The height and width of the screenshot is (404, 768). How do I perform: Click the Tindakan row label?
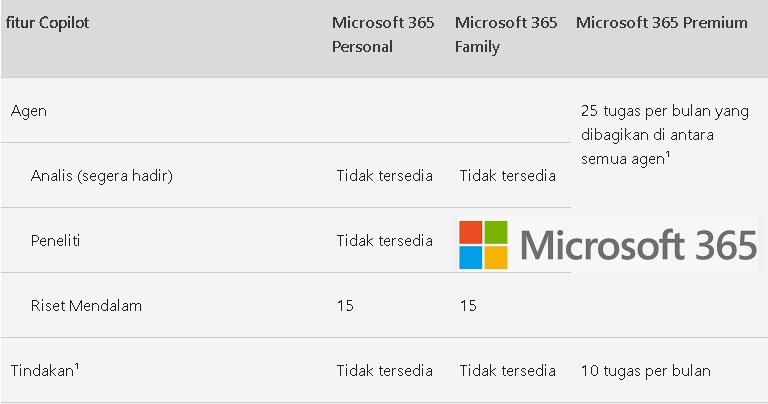[45, 370]
